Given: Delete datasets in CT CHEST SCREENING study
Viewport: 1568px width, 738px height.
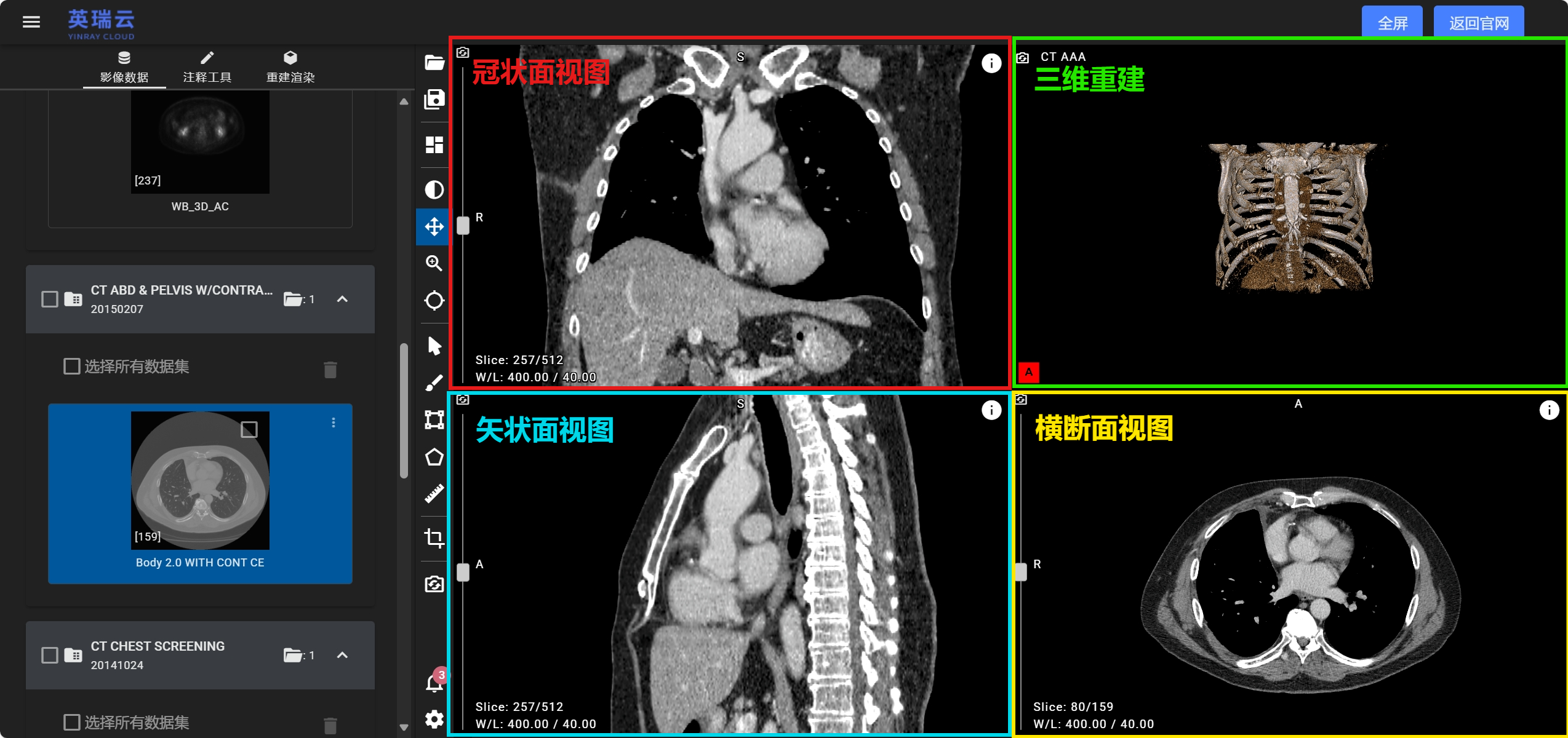Looking at the screenshot, I should (330, 725).
